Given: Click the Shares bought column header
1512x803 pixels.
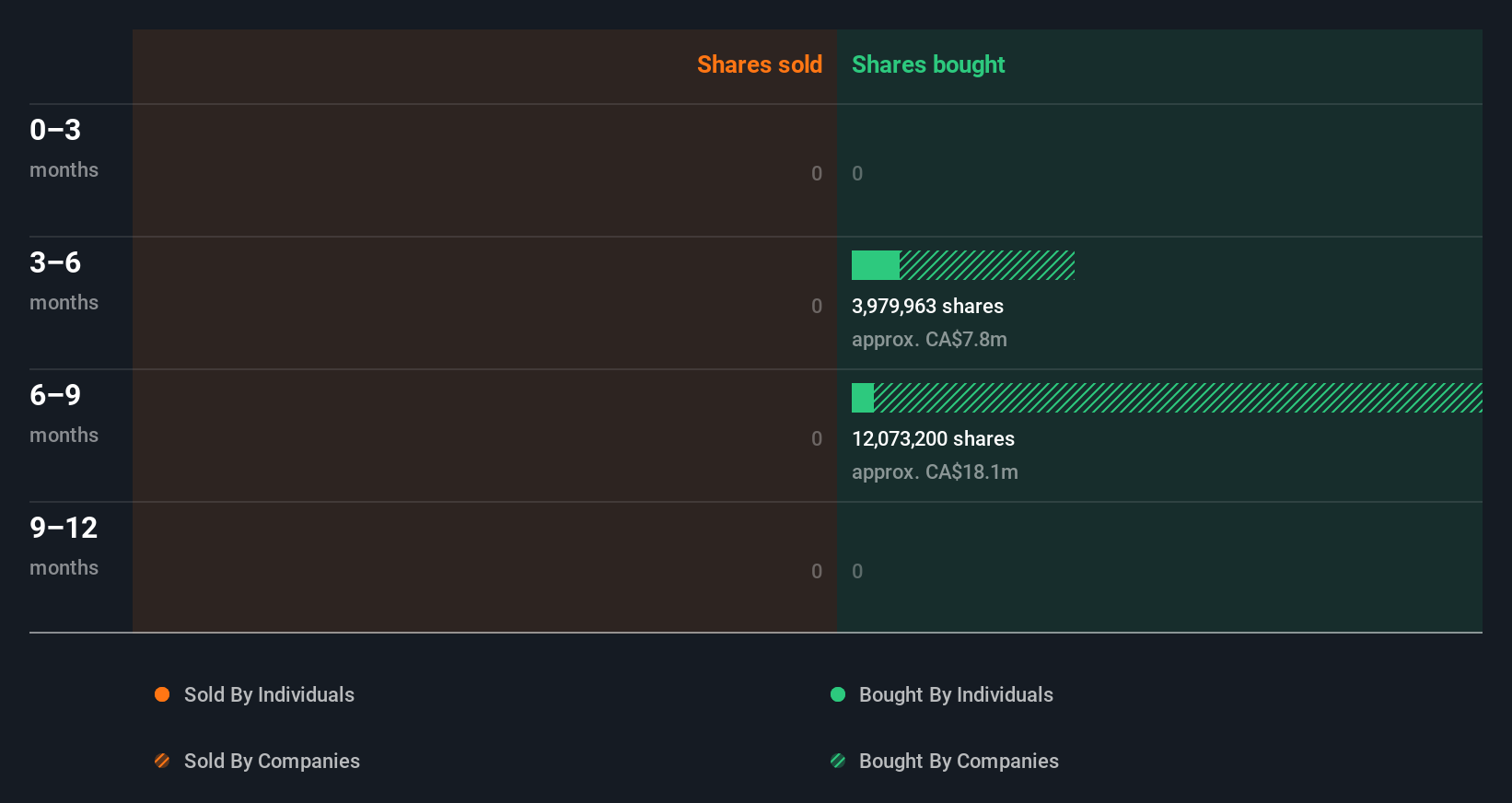Looking at the screenshot, I should point(928,64).
